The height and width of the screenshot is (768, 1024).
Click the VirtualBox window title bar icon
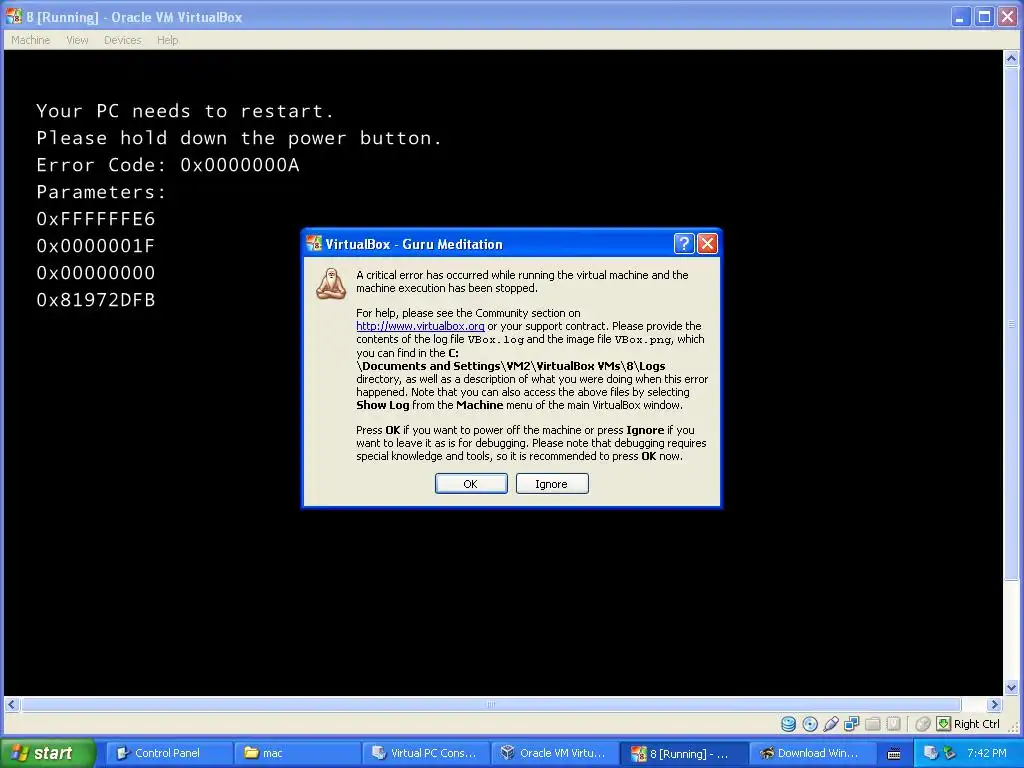14,16
